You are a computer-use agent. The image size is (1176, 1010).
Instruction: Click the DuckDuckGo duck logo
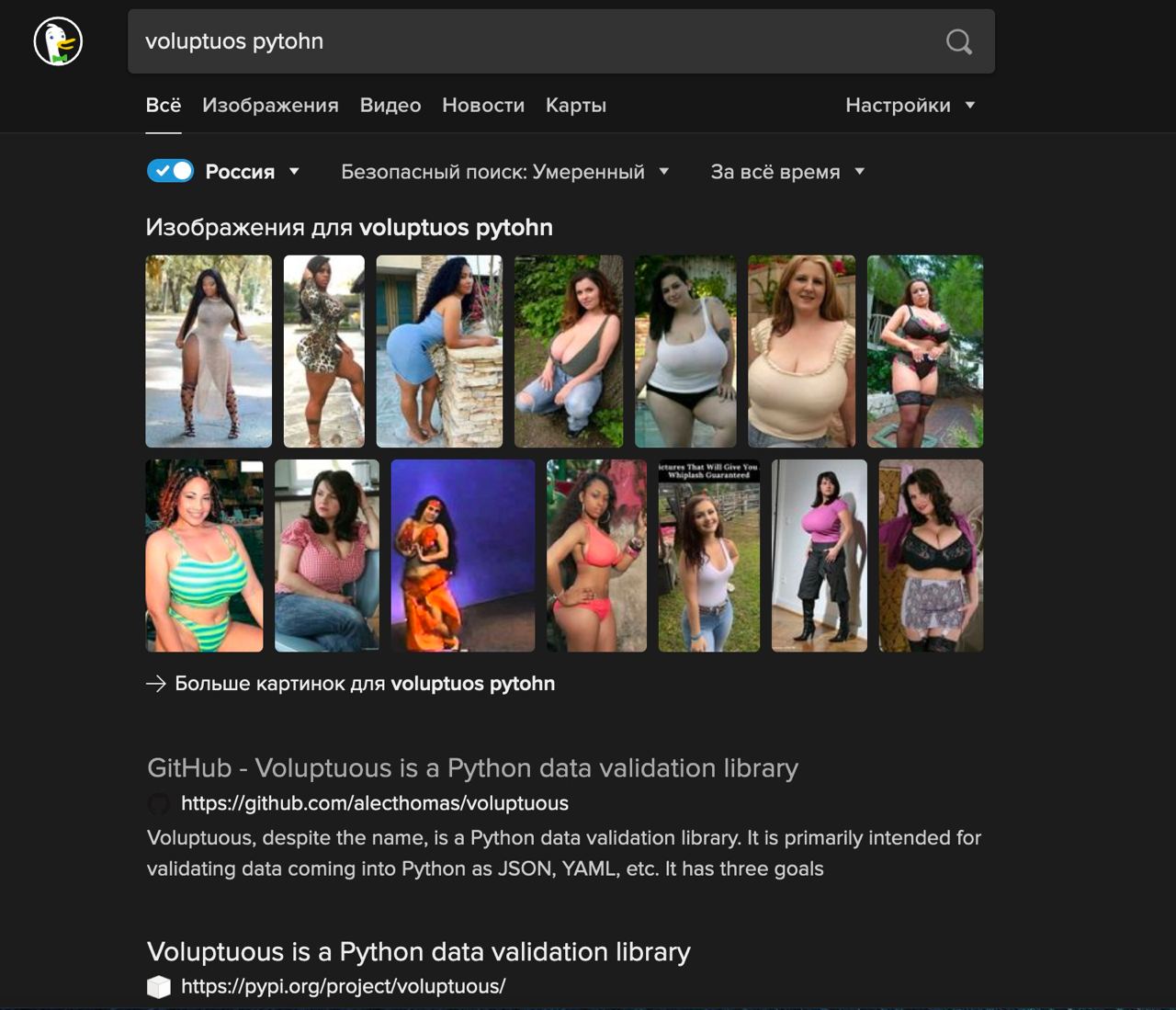(58, 41)
